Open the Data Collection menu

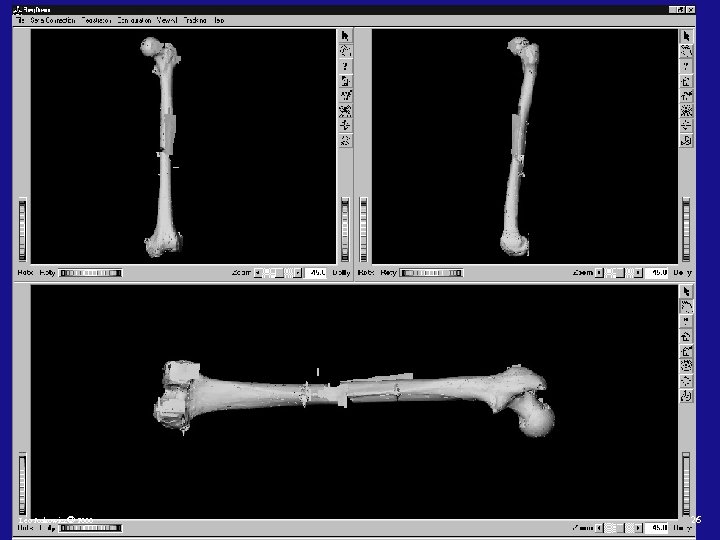(52, 20)
